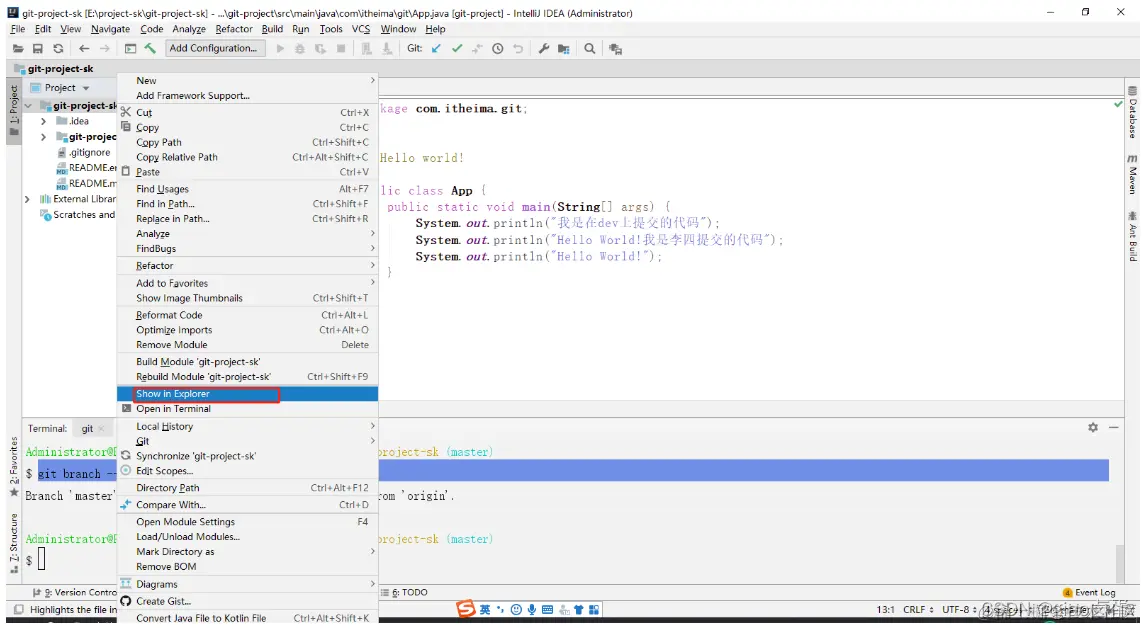Click the Git Commit green checkmark

(x=457, y=49)
